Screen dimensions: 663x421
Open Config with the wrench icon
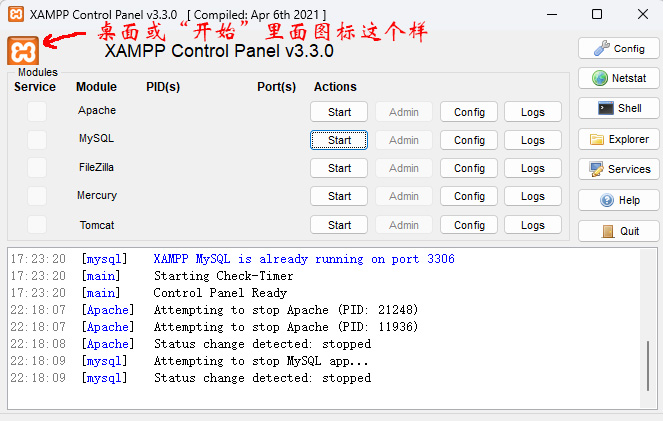(618, 48)
